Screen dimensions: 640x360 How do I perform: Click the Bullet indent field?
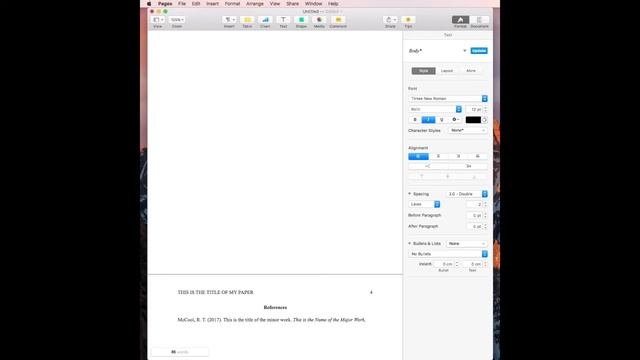tap(444, 264)
